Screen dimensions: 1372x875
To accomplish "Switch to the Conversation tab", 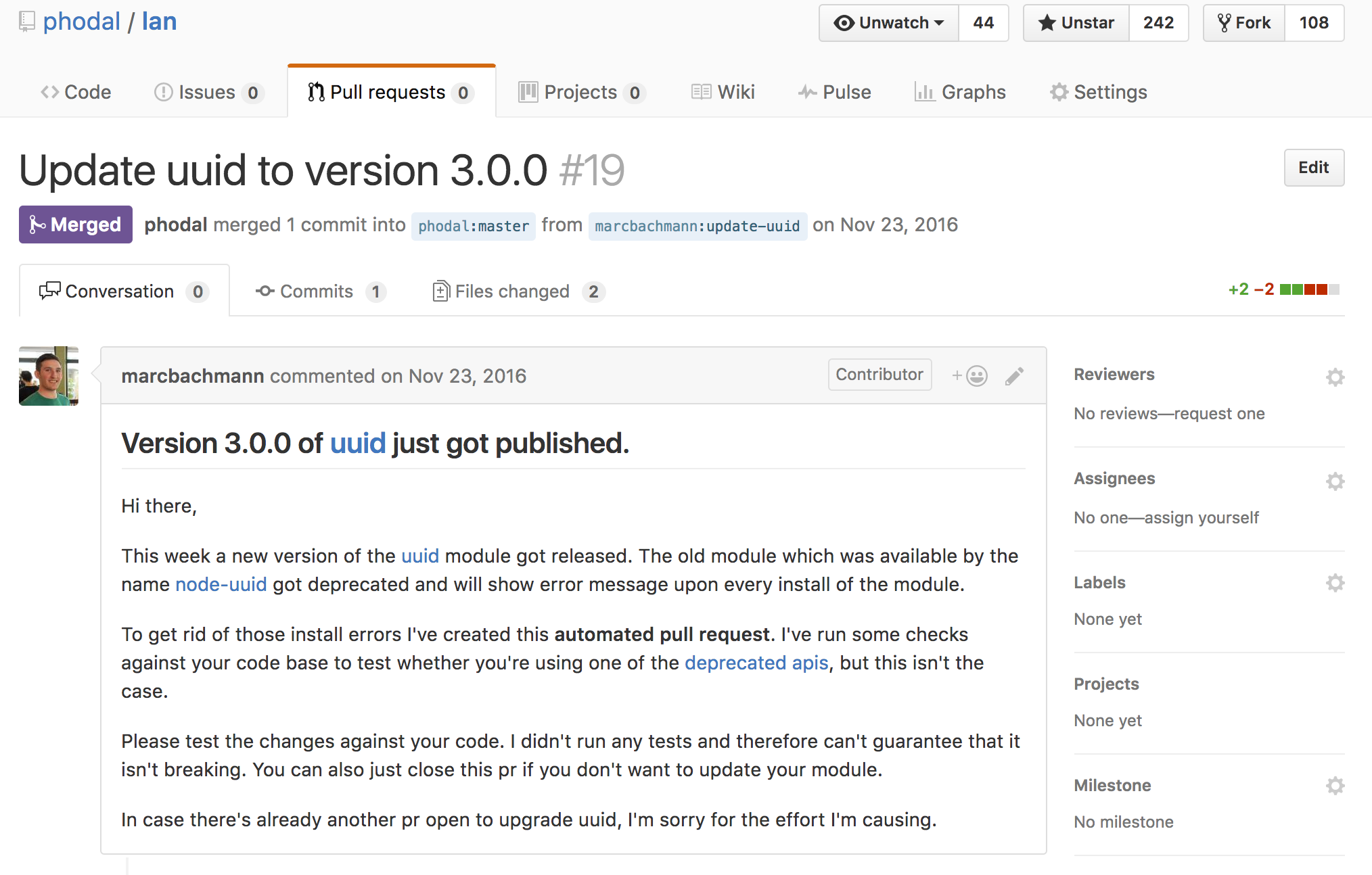I will (x=124, y=291).
